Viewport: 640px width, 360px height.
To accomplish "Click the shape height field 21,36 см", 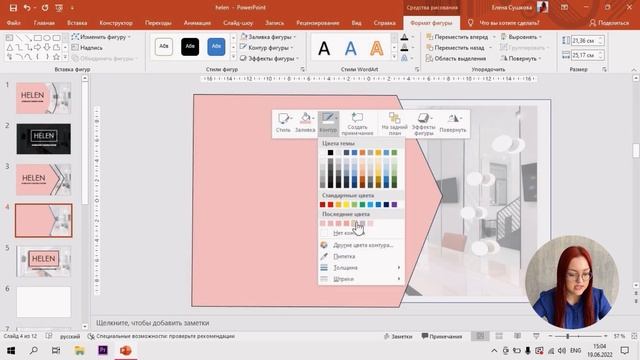I will 585,40.
